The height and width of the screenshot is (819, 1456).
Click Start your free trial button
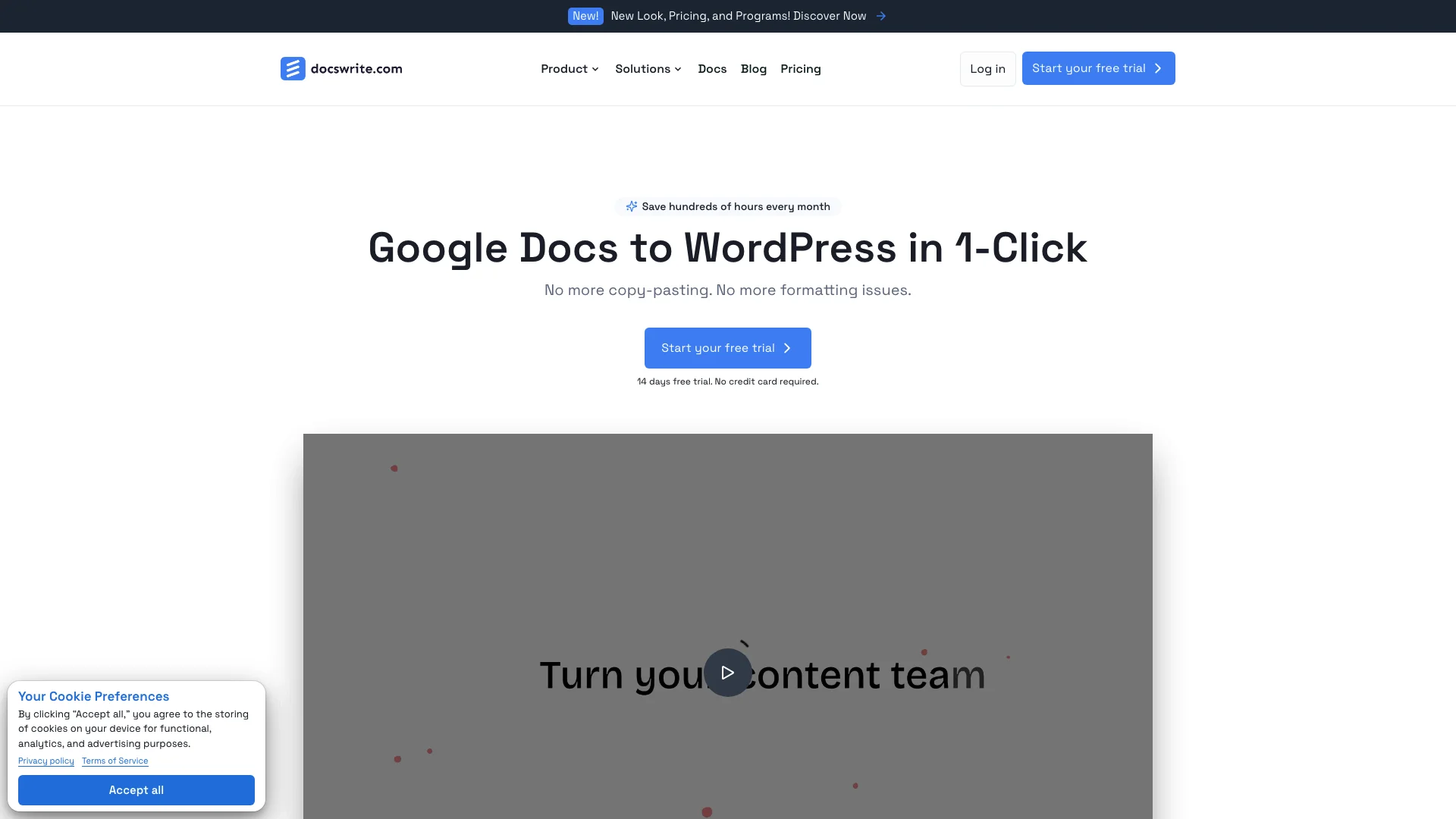(728, 347)
